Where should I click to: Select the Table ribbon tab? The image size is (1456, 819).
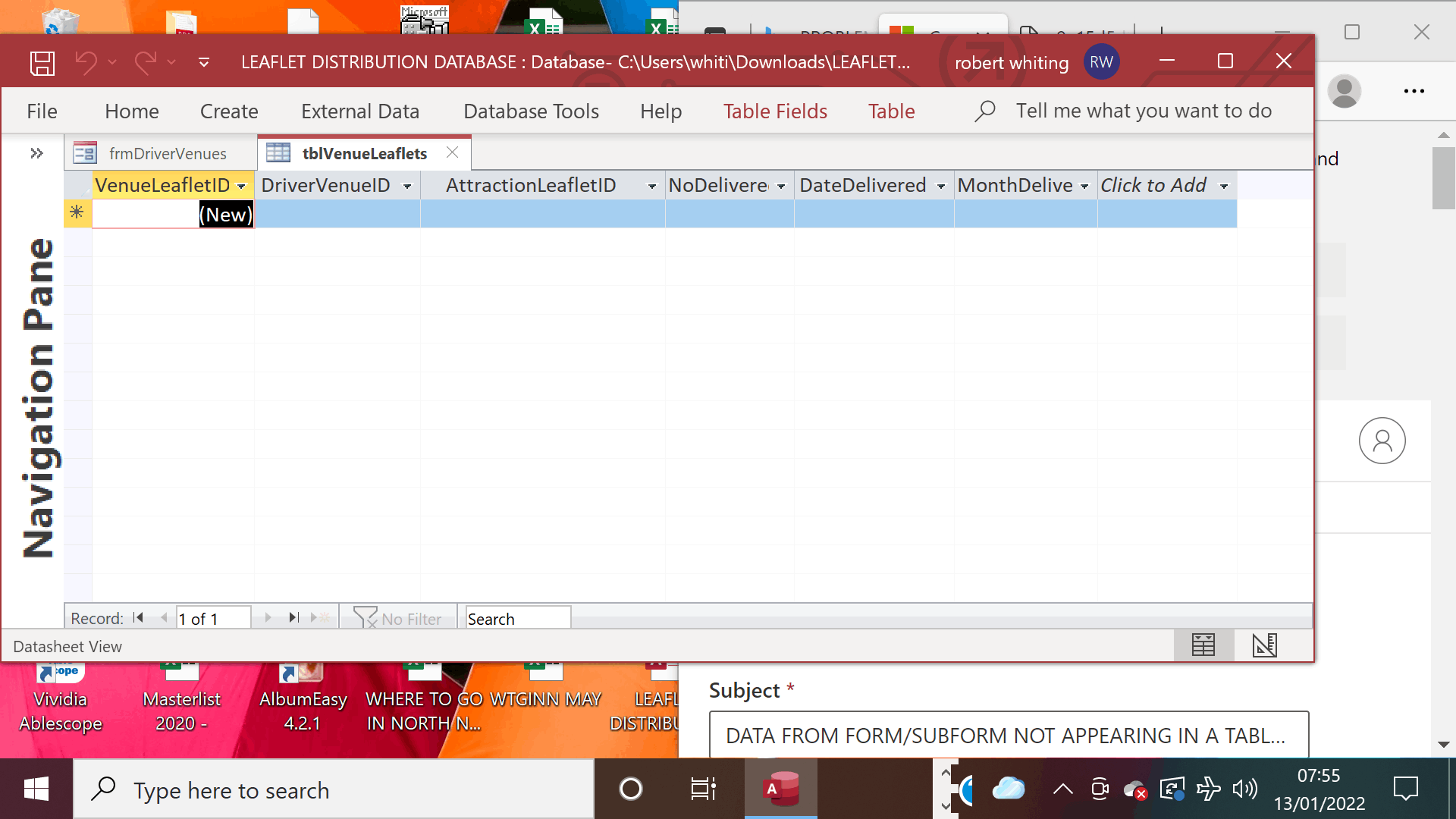(x=892, y=111)
